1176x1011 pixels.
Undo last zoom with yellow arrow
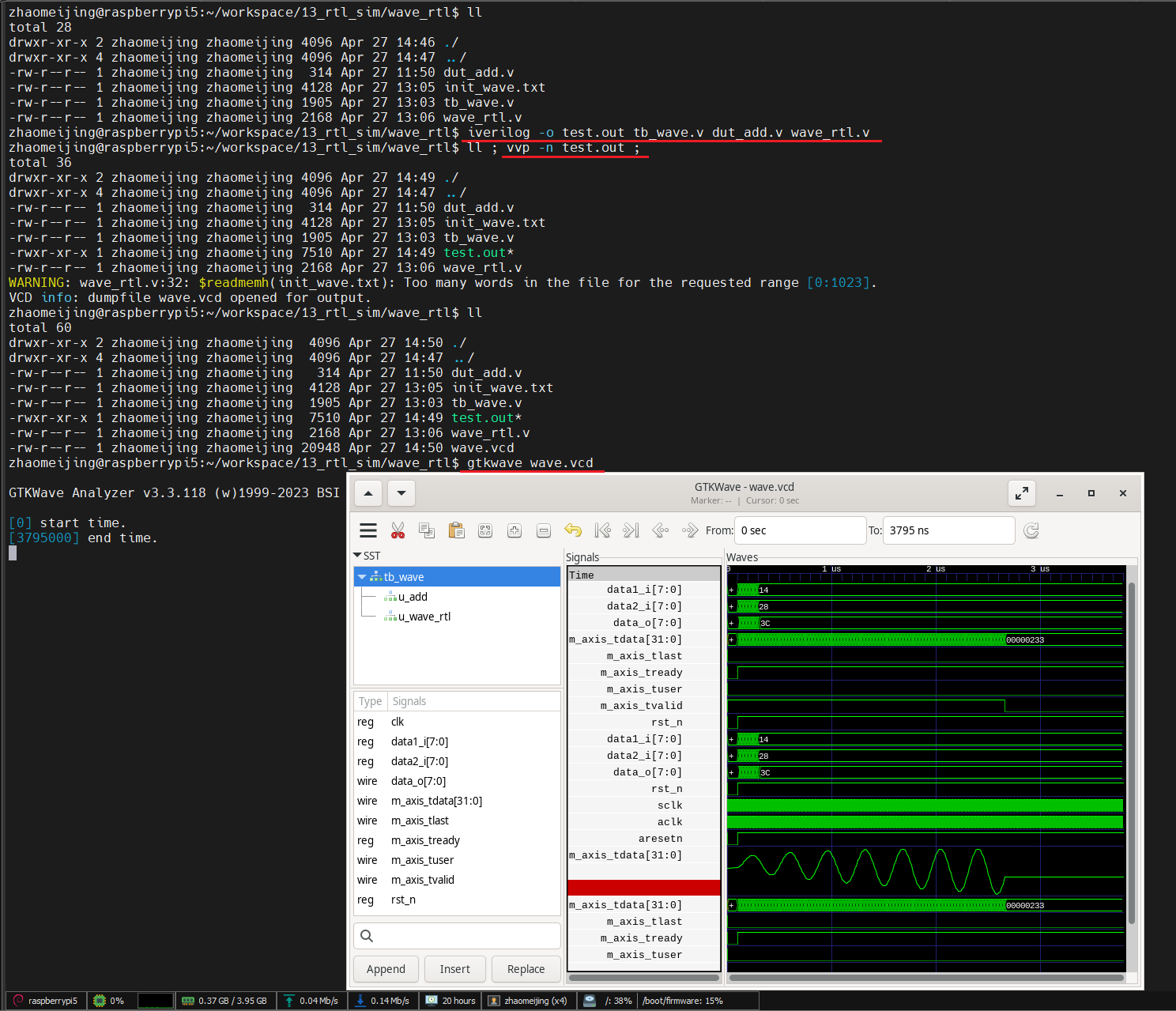point(573,530)
